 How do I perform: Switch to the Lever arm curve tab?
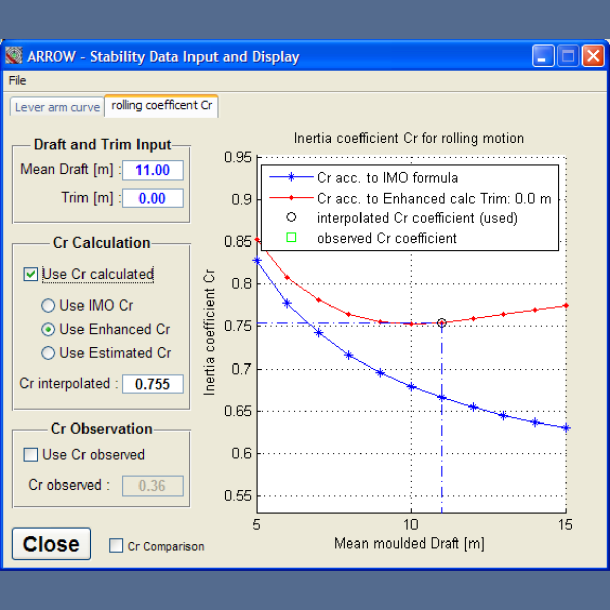tap(57, 106)
